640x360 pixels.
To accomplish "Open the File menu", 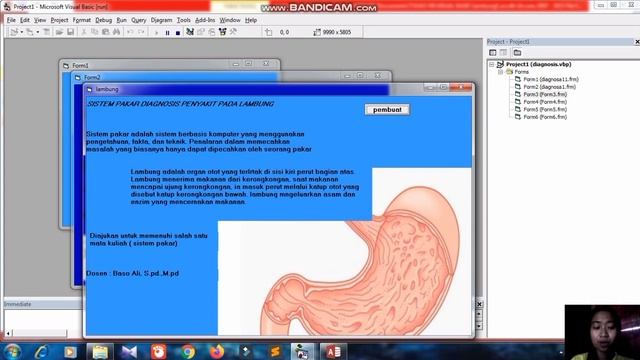I will 11,20.
